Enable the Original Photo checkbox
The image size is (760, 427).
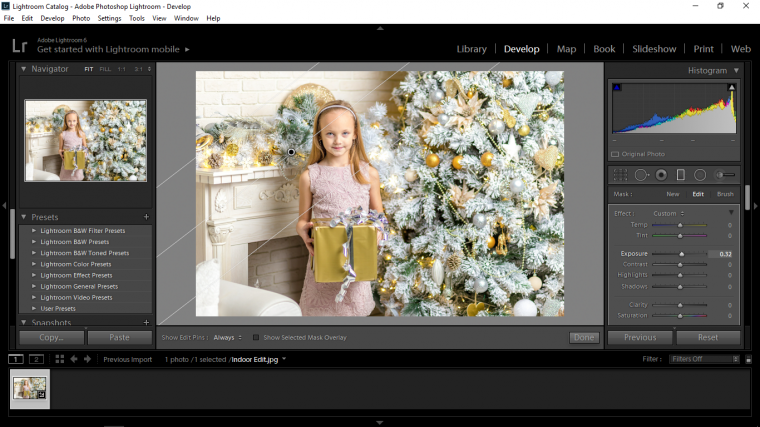pyautogui.click(x=615, y=154)
